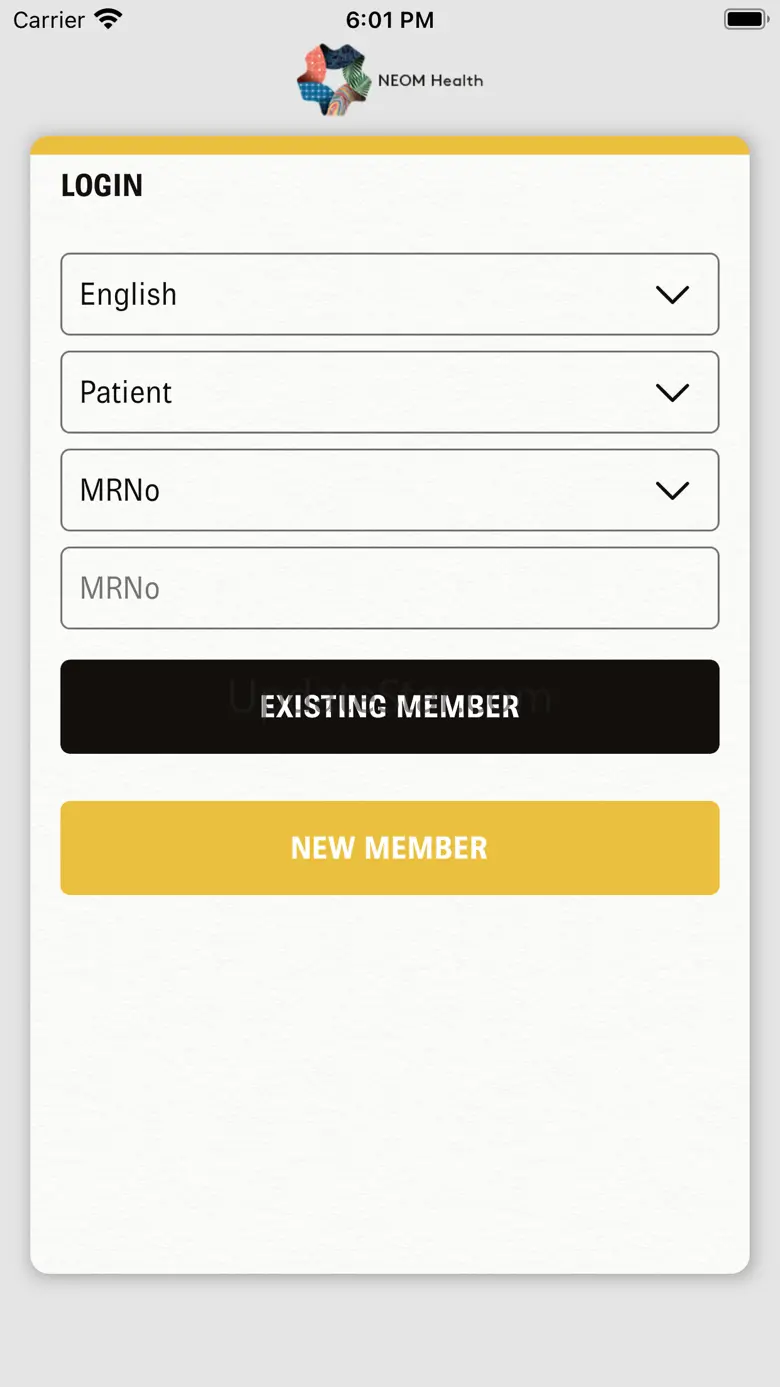The height and width of the screenshot is (1387, 780).
Task: Select the word English in the dropdown
Action: point(128,295)
